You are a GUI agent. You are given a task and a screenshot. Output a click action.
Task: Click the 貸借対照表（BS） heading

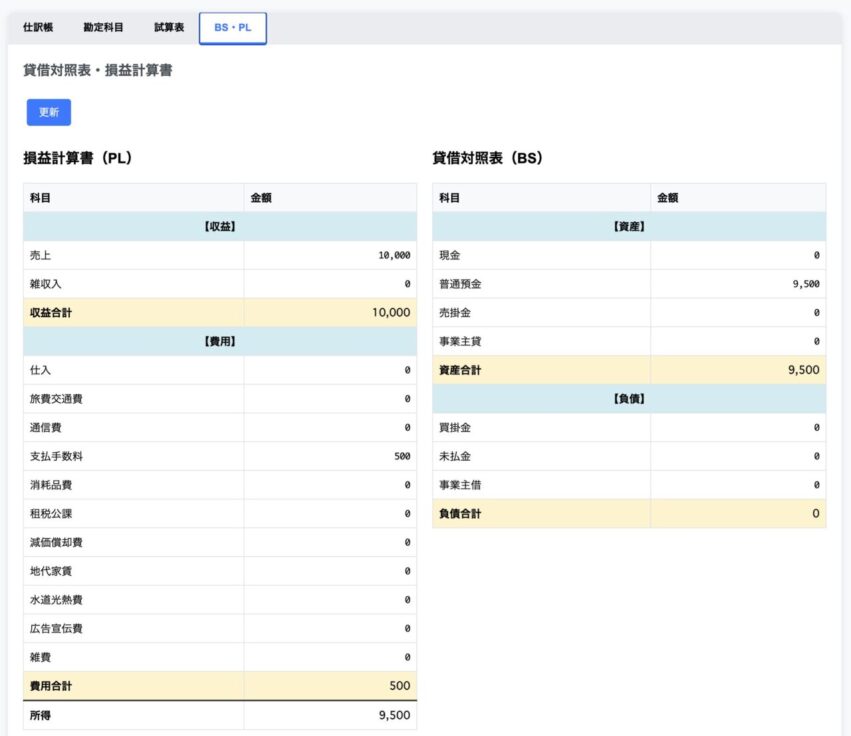[487, 158]
